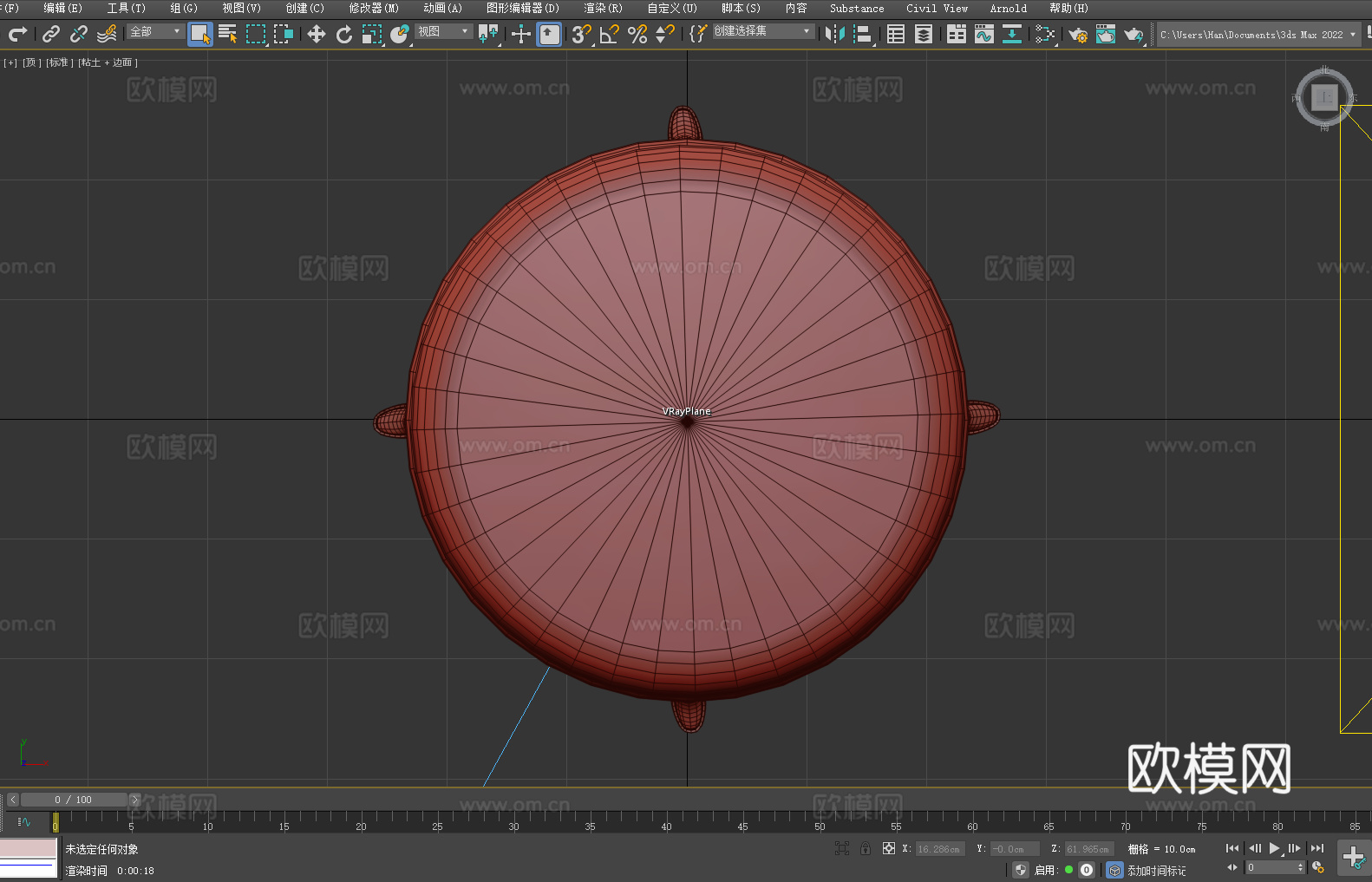The image size is (1372, 882).
Task: Click the Bind to Space Warp icon
Action: click(107, 34)
